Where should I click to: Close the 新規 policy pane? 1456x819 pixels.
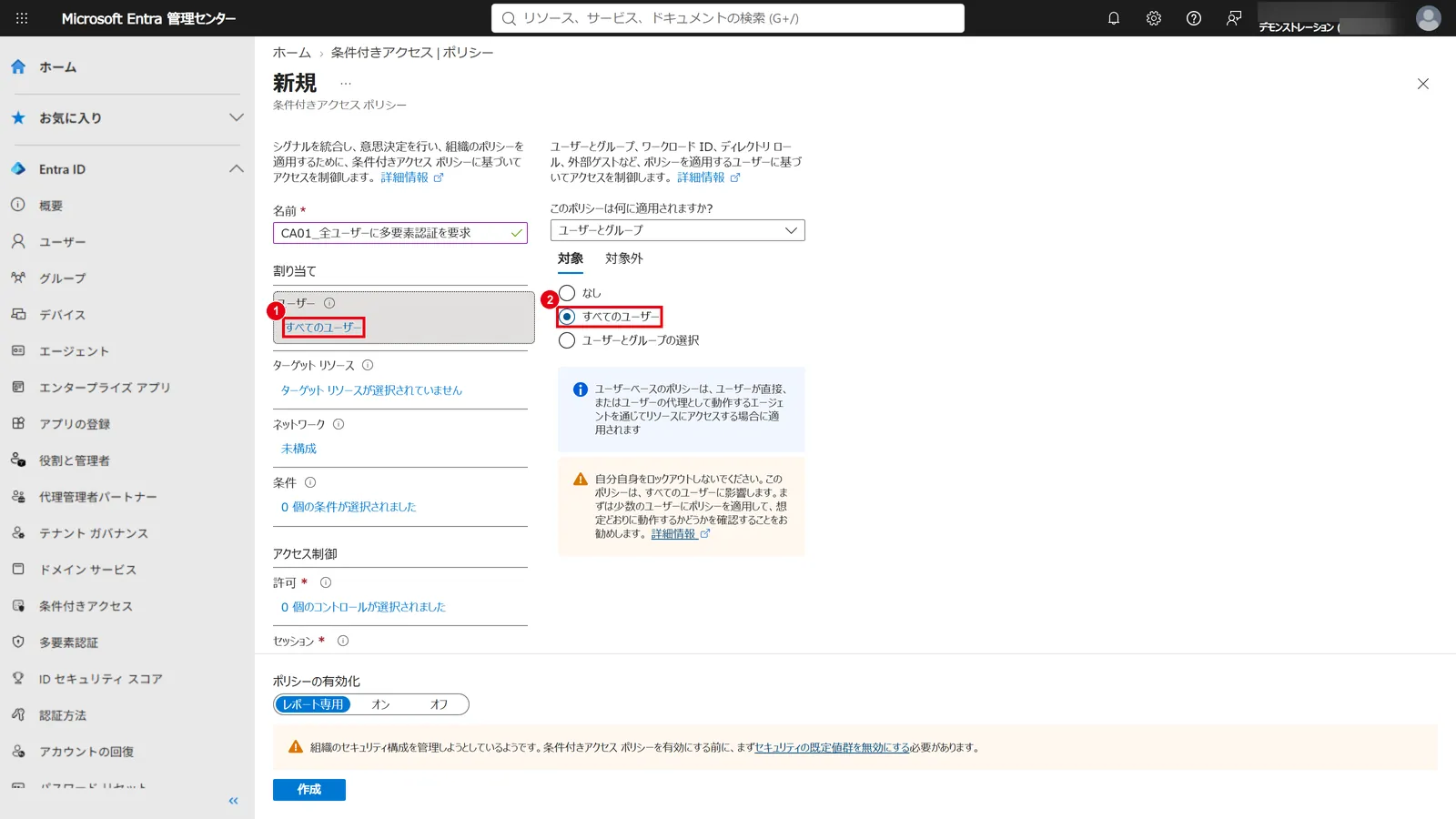pyautogui.click(x=1423, y=84)
